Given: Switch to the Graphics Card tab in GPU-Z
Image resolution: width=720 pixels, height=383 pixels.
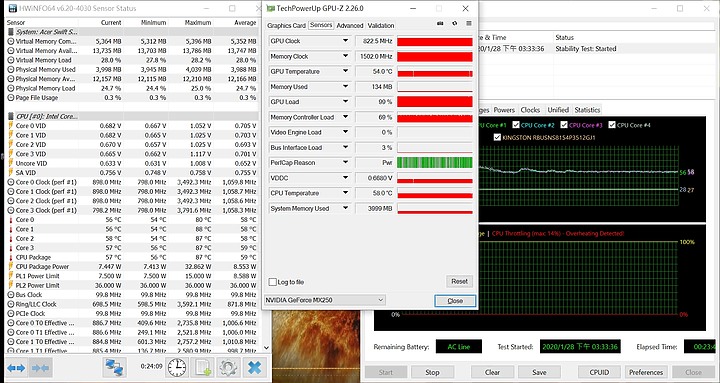Looking at the screenshot, I should tap(286, 25).
